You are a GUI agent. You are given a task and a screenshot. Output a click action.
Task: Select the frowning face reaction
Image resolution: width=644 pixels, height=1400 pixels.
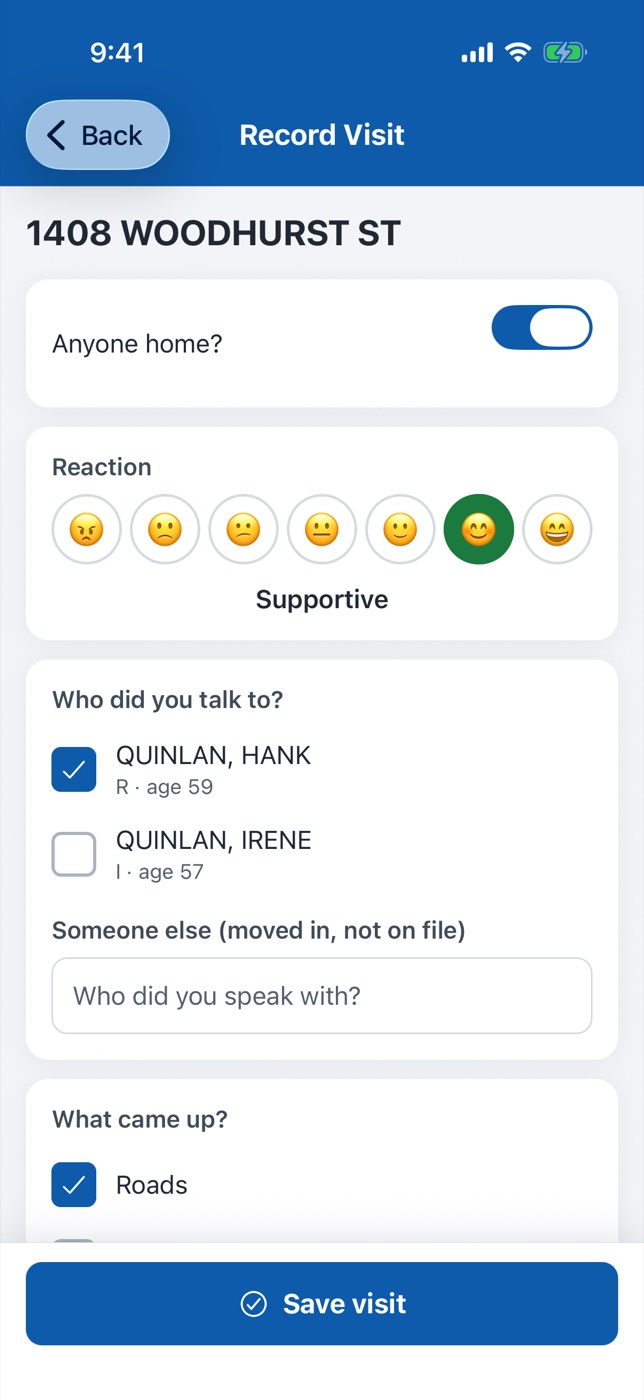click(165, 529)
